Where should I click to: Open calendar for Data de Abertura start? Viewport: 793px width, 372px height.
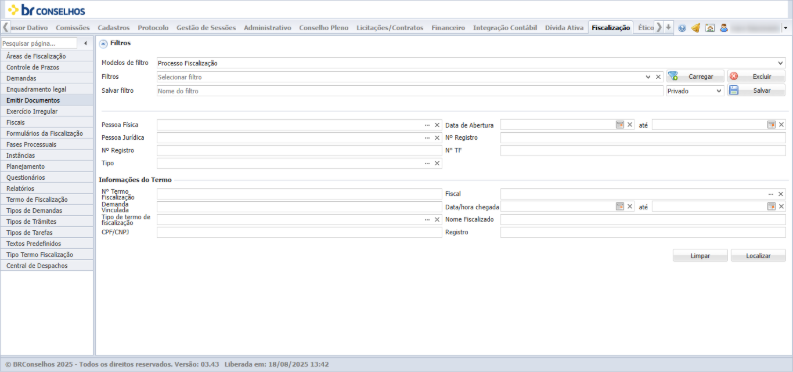tap(620, 125)
